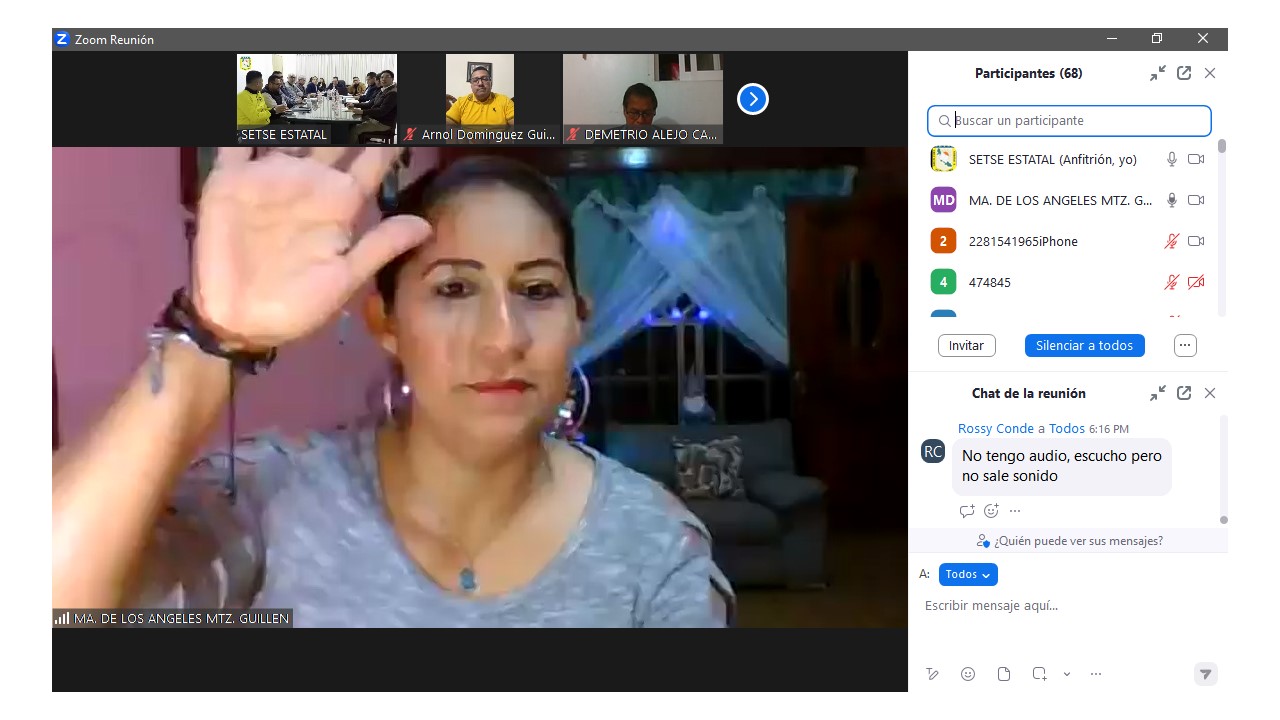This screenshot has height=720, width=1280.
Task: Minimize the Chat de la reunión panel
Action: click(x=1158, y=393)
